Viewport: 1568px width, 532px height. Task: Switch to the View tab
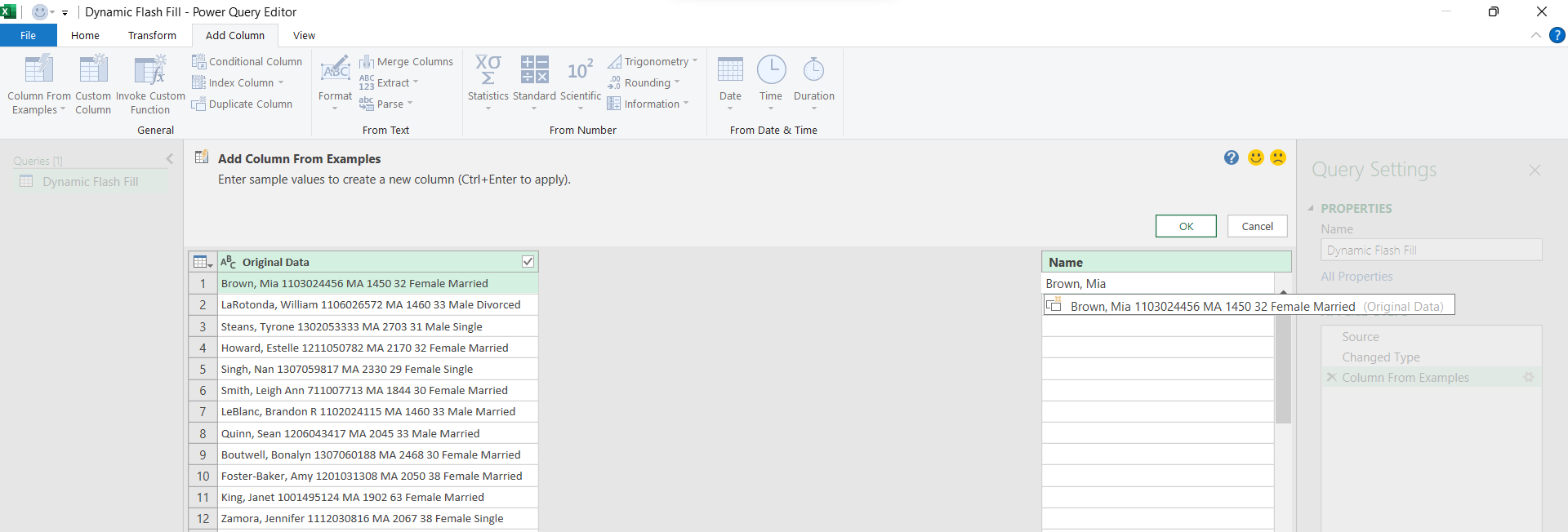click(304, 35)
